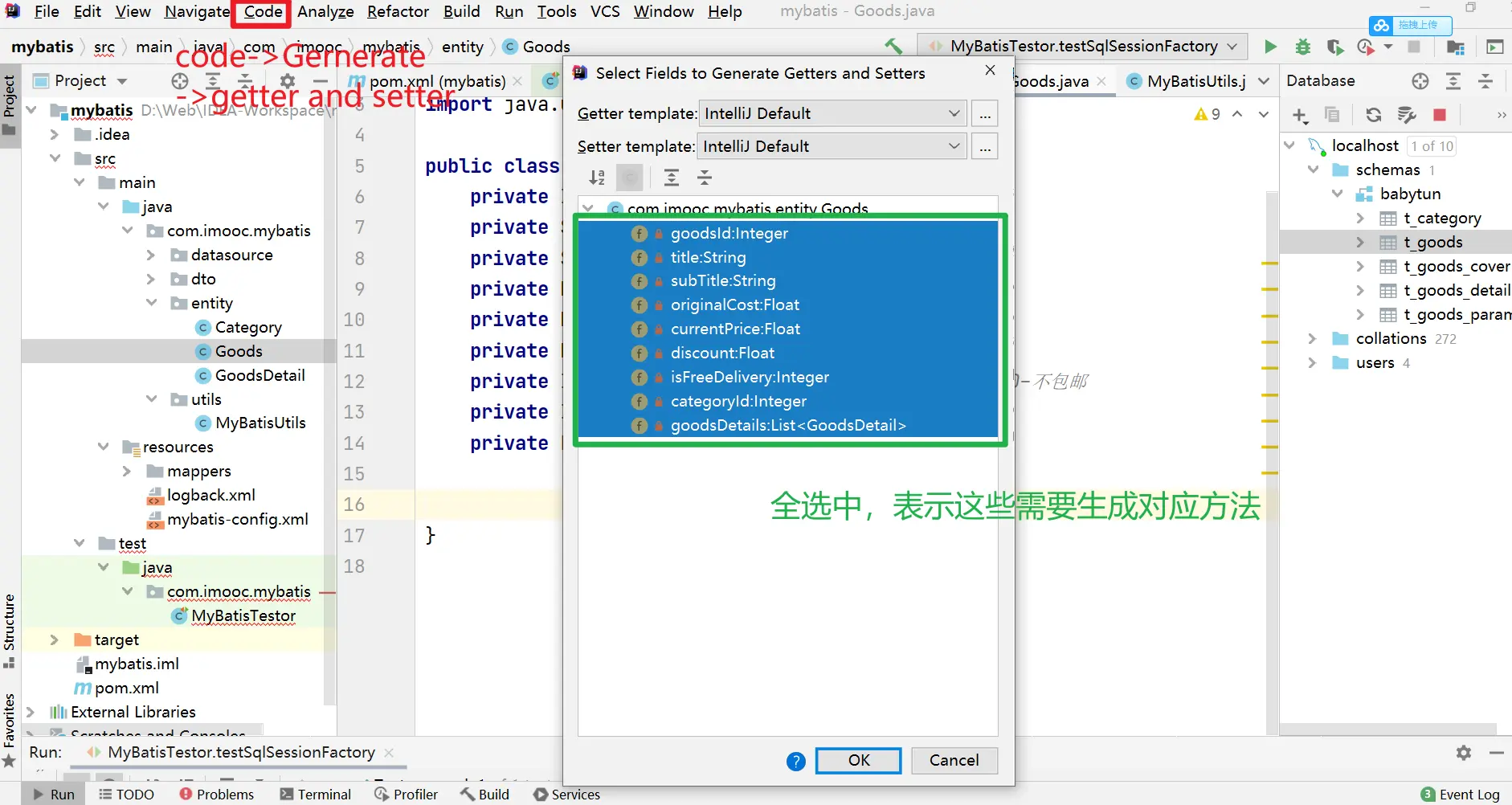Click the ellipsis button beside Getter template
The width and height of the screenshot is (1512, 805).
985,113
